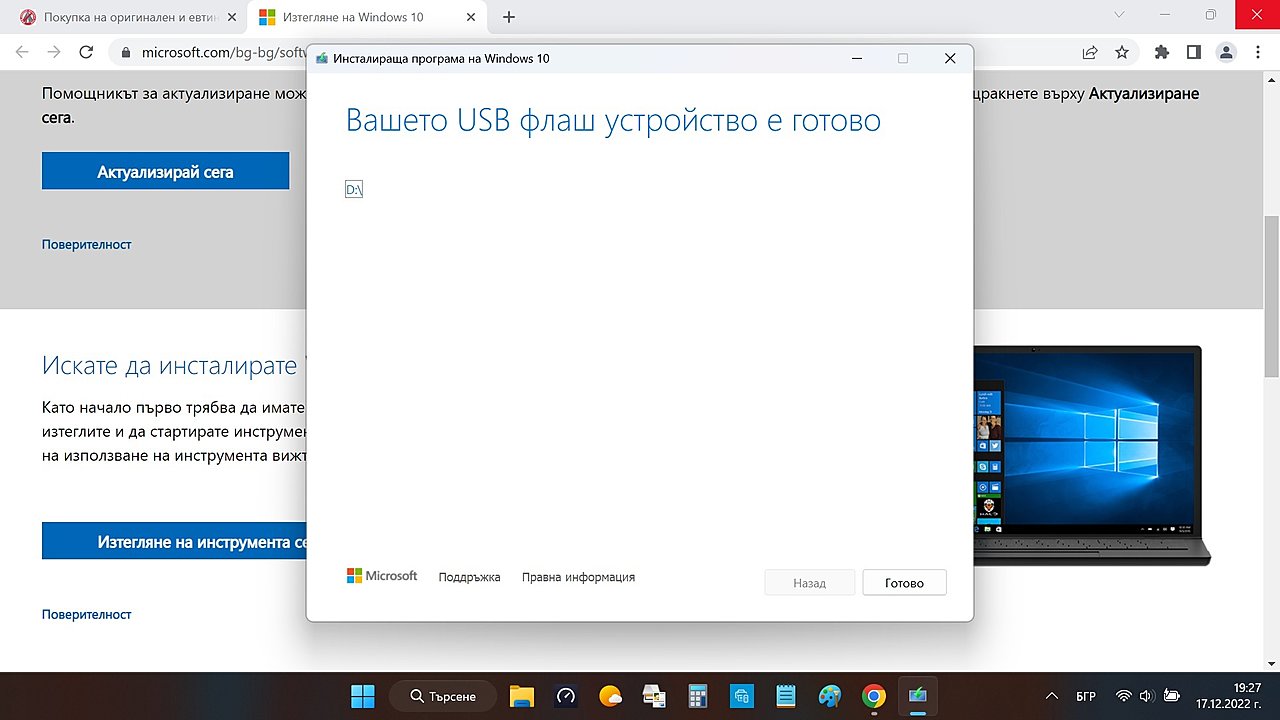Open the Weather app on the taskbar
Viewport: 1280px width, 720px height.
609,696
